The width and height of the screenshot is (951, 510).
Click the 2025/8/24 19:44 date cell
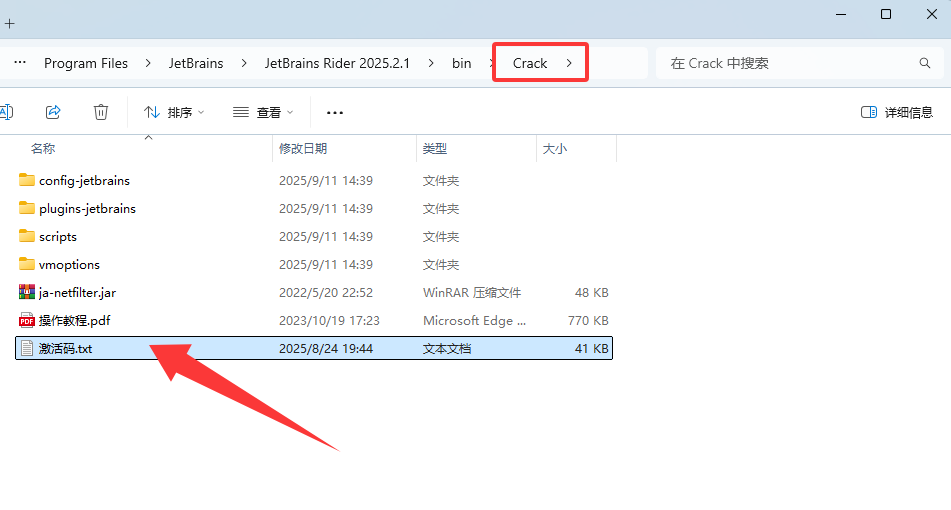326,348
